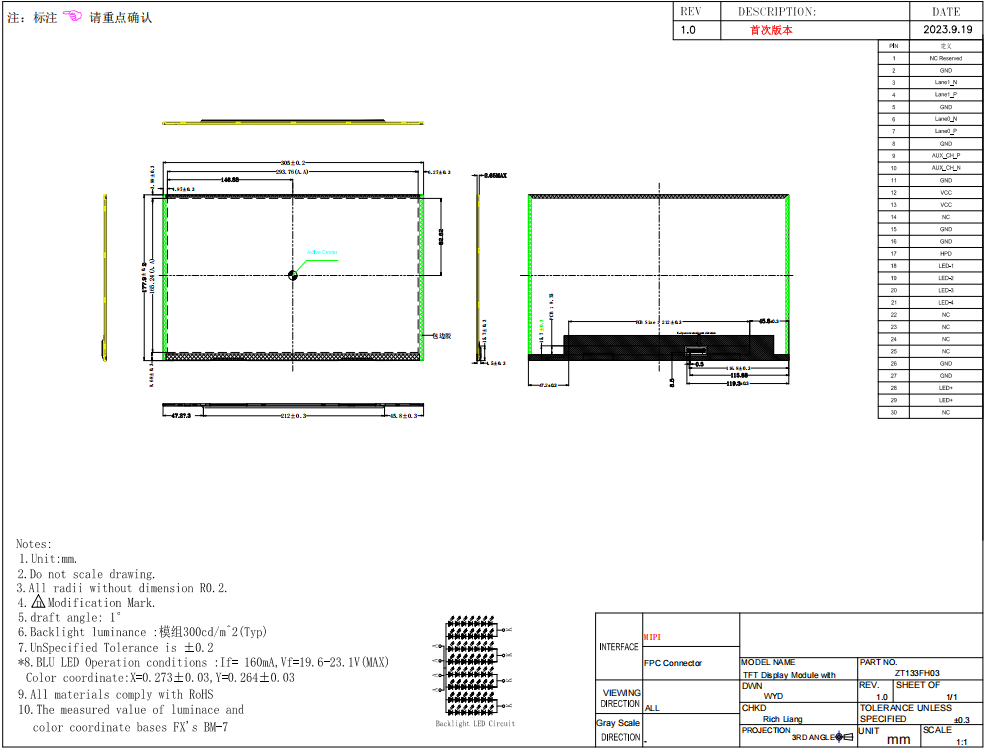The height and width of the screenshot is (749, 985).
Task: Click the third angle projection symbol
Action: click(x=844, y=737)
